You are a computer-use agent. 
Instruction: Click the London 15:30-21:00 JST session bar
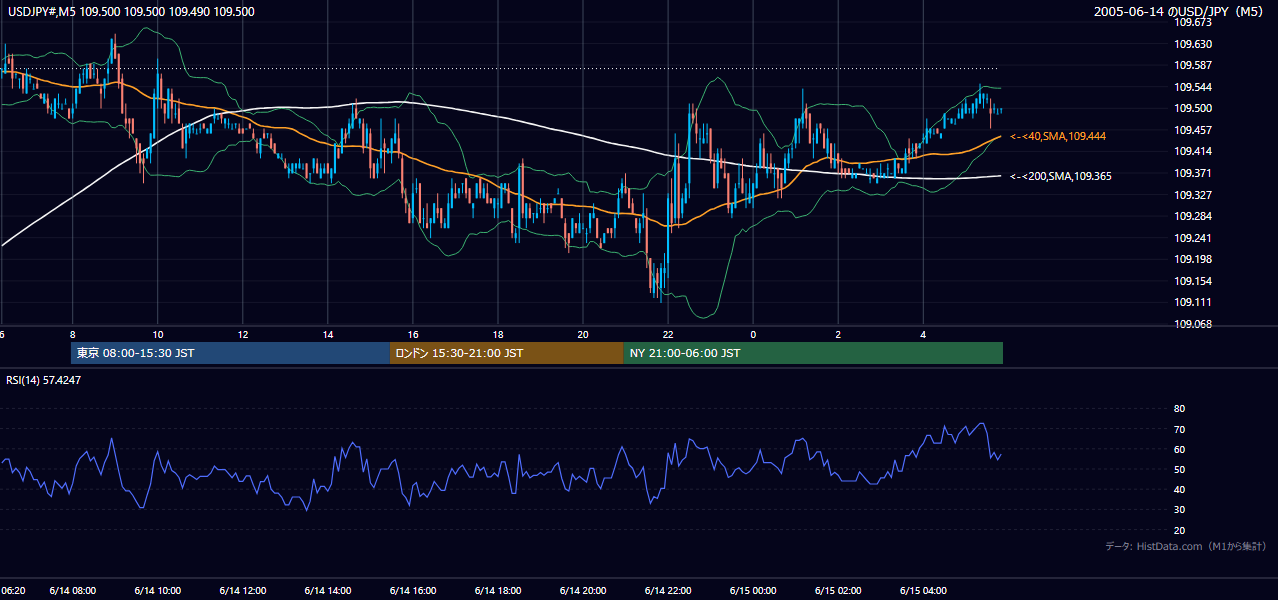(507, 353)
